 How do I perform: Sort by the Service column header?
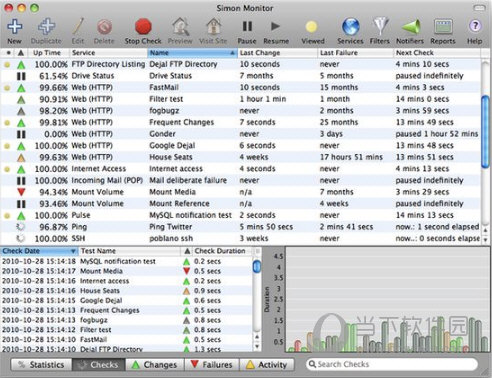(x=108, y=53)
